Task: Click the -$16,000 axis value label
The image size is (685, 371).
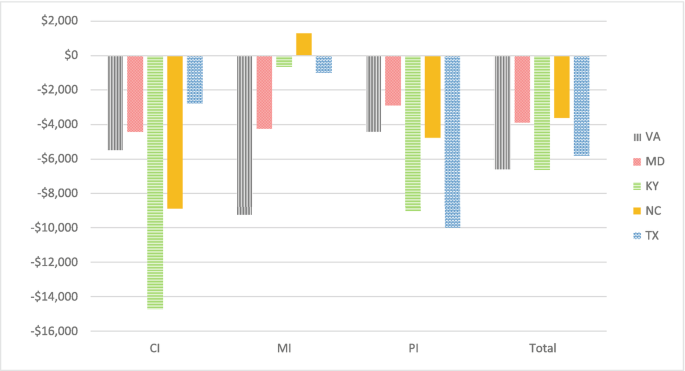Action: click(x=54, y=331)
